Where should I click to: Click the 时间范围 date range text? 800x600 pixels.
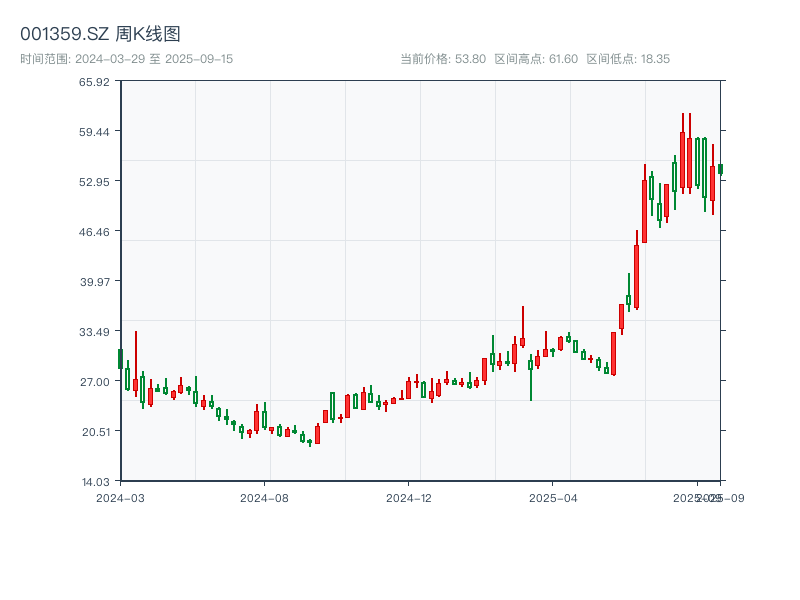click(127, 59)
